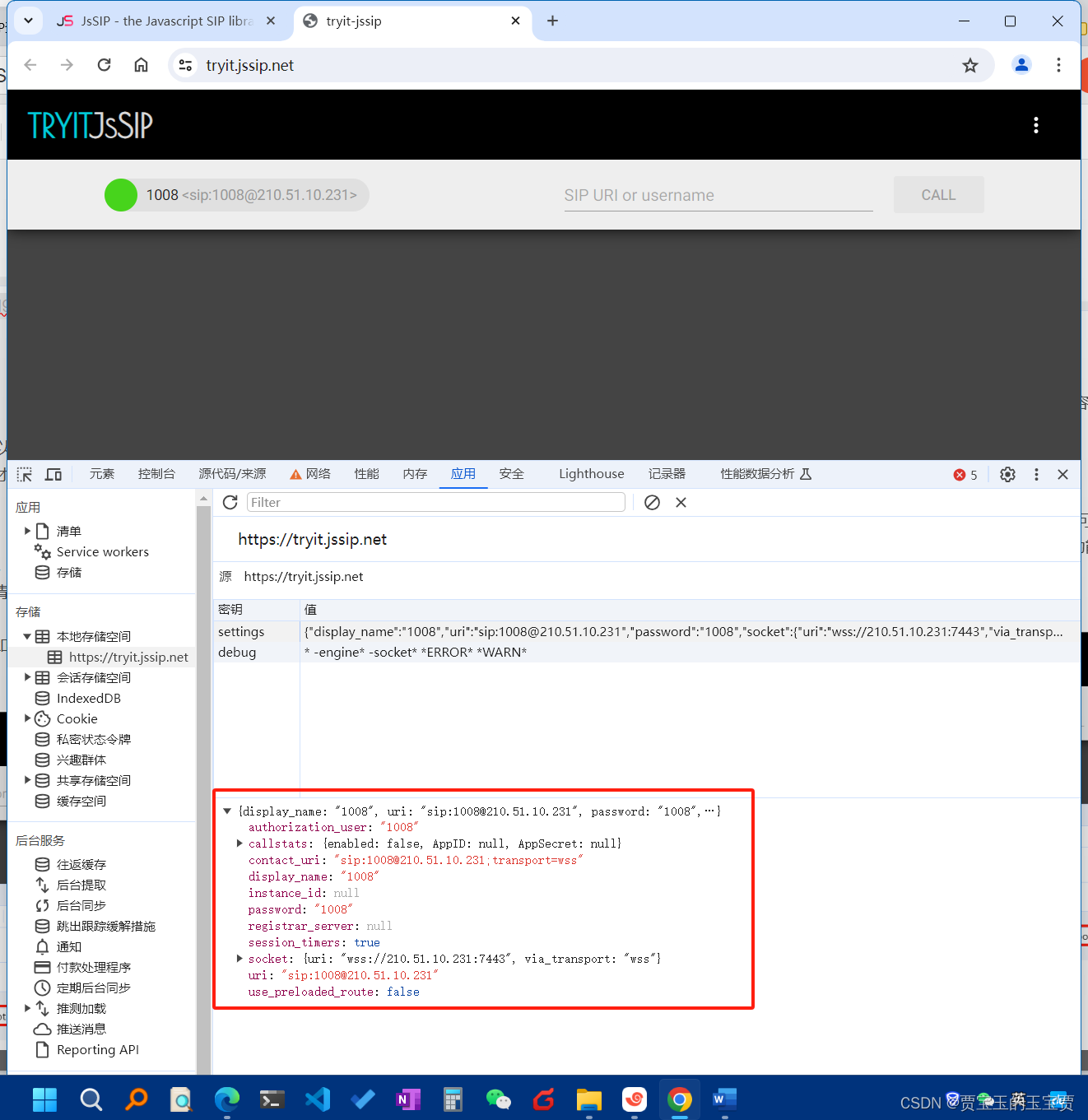Expand the 共享存储空间 node
Image resolution: width=1088 pixels, height=1120 pixels.
[27, 780]
